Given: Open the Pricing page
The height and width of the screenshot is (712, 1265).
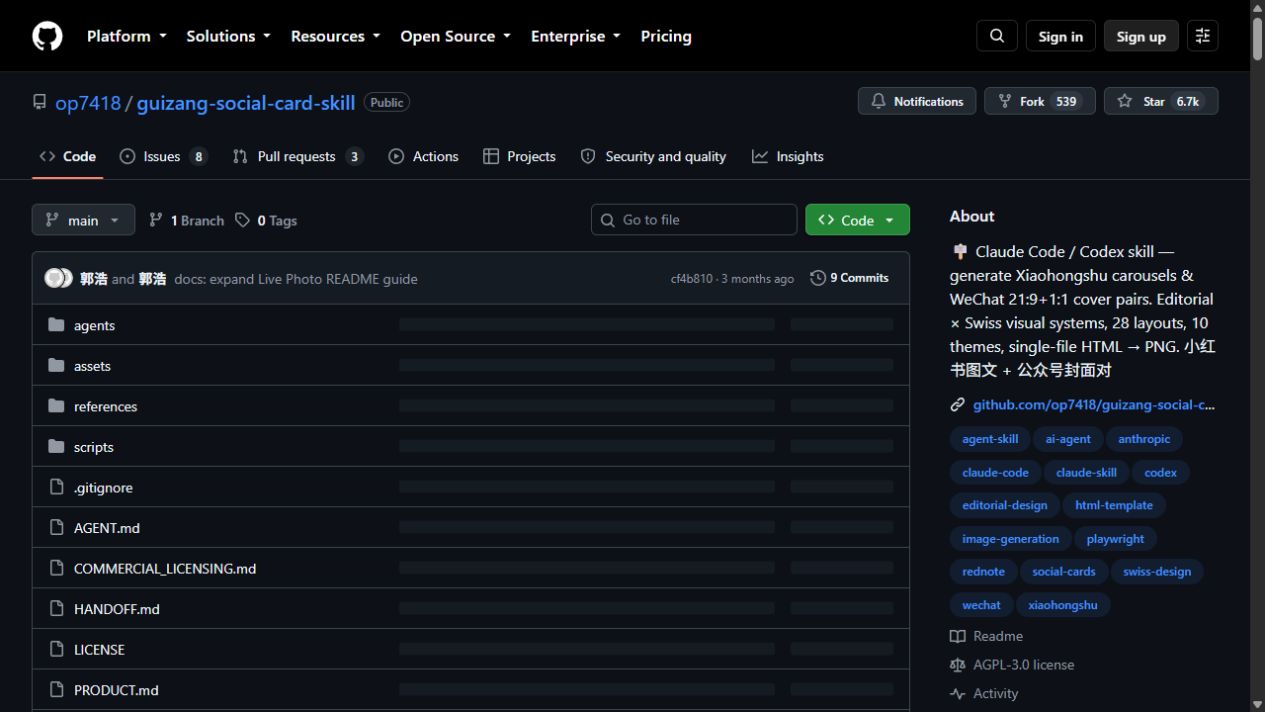Looking at the screenshot, I should tap(666, 36).
